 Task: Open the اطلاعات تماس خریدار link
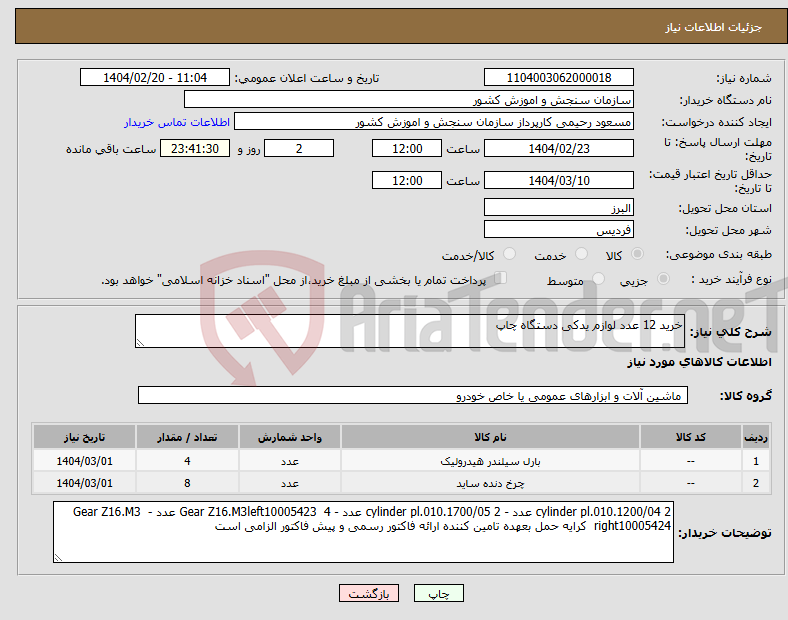pos(177,122)
